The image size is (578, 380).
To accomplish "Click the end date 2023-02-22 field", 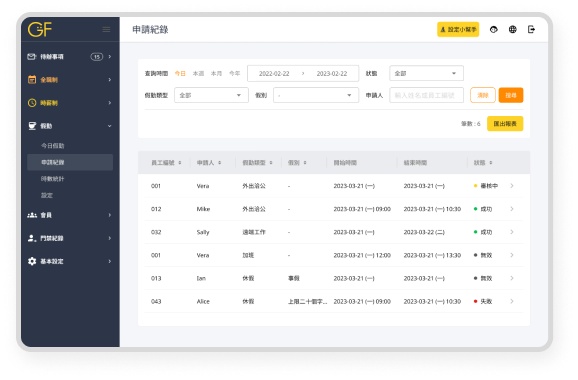I will 332,74.
